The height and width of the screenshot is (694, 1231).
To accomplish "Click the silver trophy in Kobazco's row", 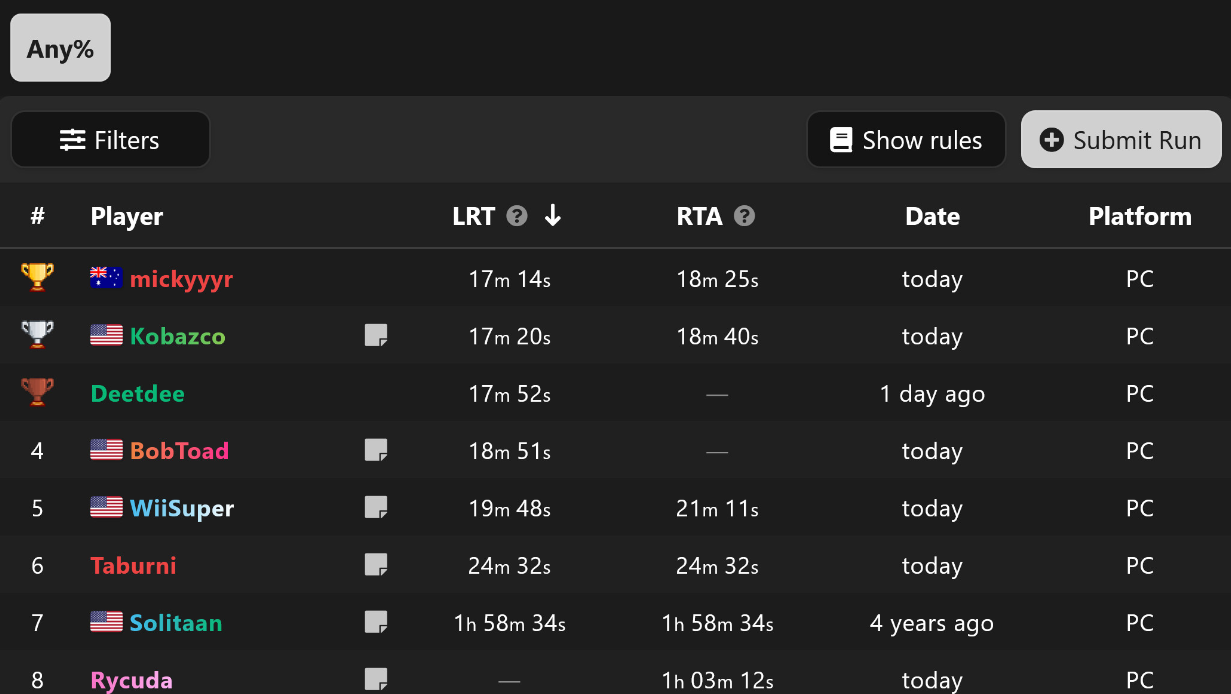I will click(37, 335).
